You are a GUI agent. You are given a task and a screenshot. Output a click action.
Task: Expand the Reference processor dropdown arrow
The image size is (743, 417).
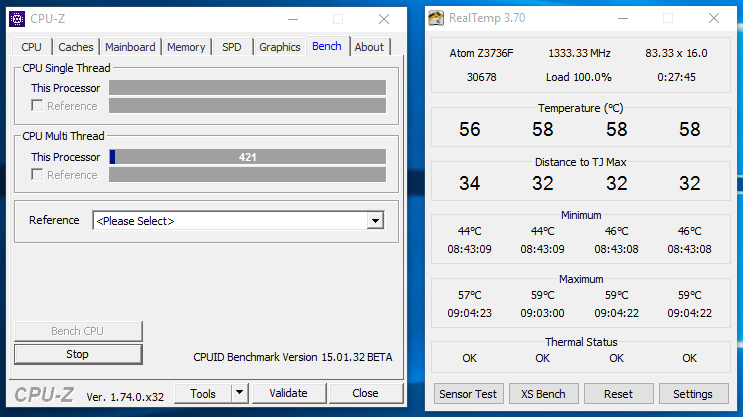coord(375,221)
